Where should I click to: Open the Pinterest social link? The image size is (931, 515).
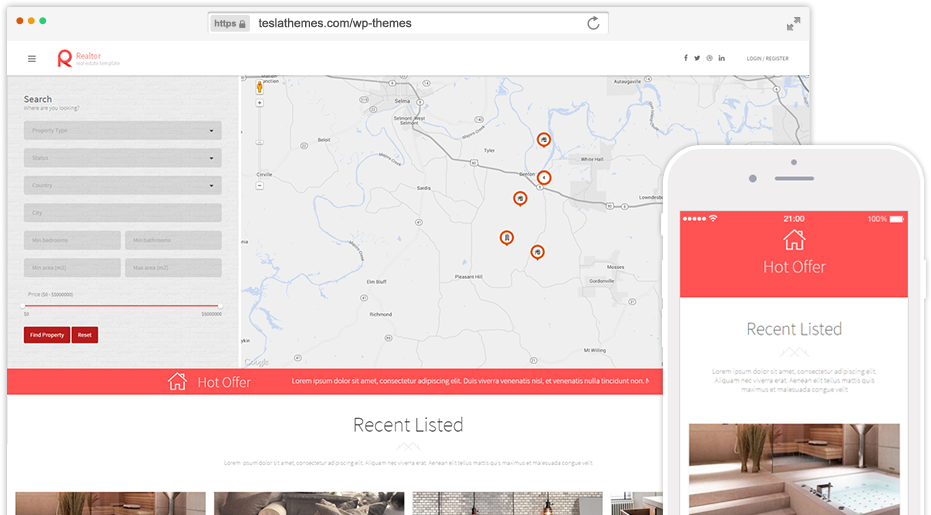pos(709,58)
